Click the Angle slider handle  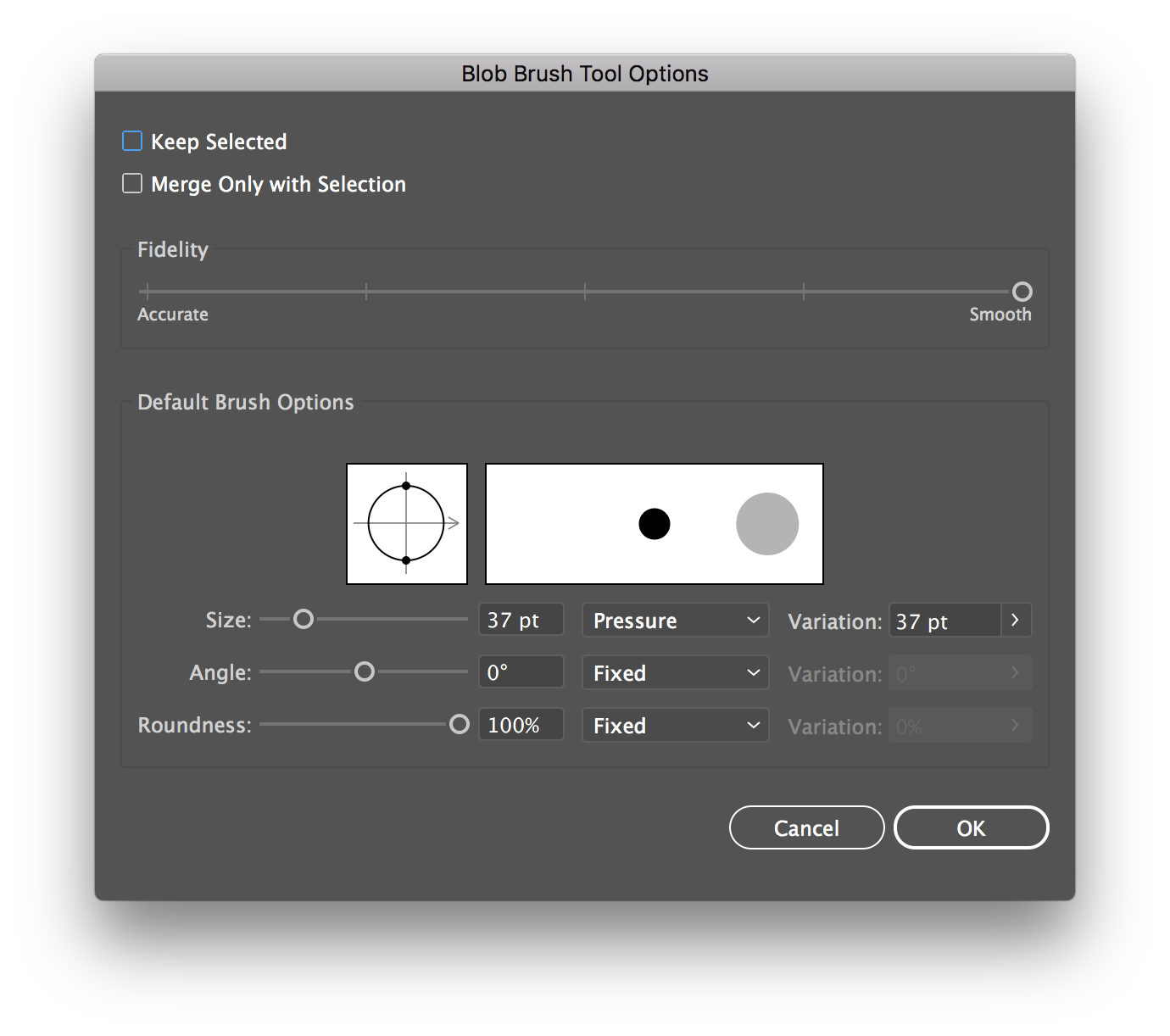364,672
